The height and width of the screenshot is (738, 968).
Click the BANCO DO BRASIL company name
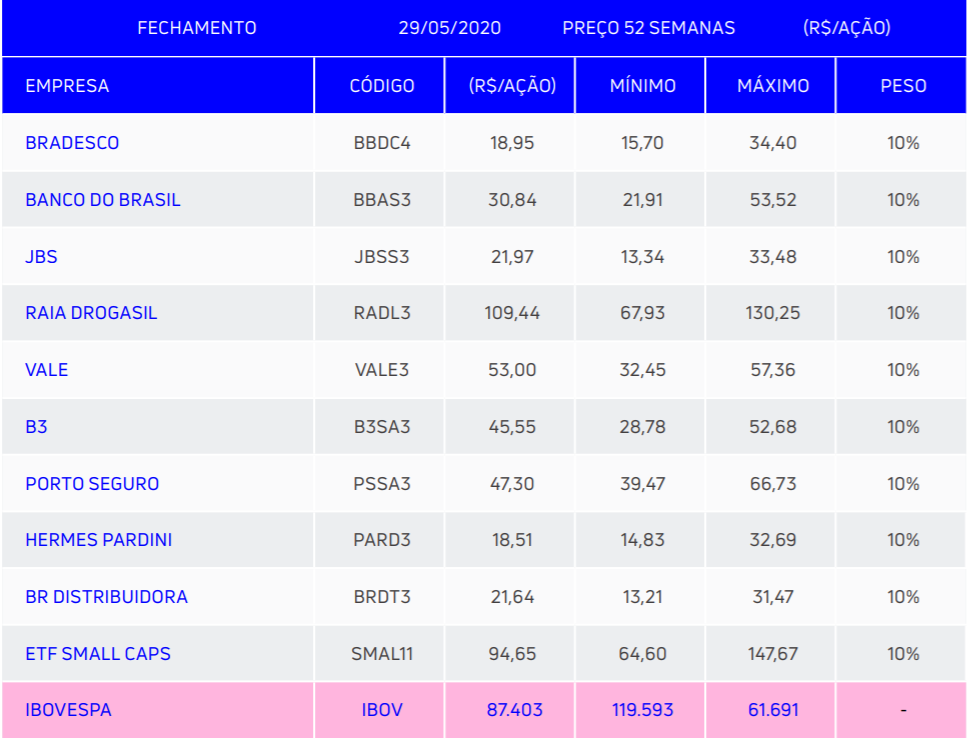point(103,199)
